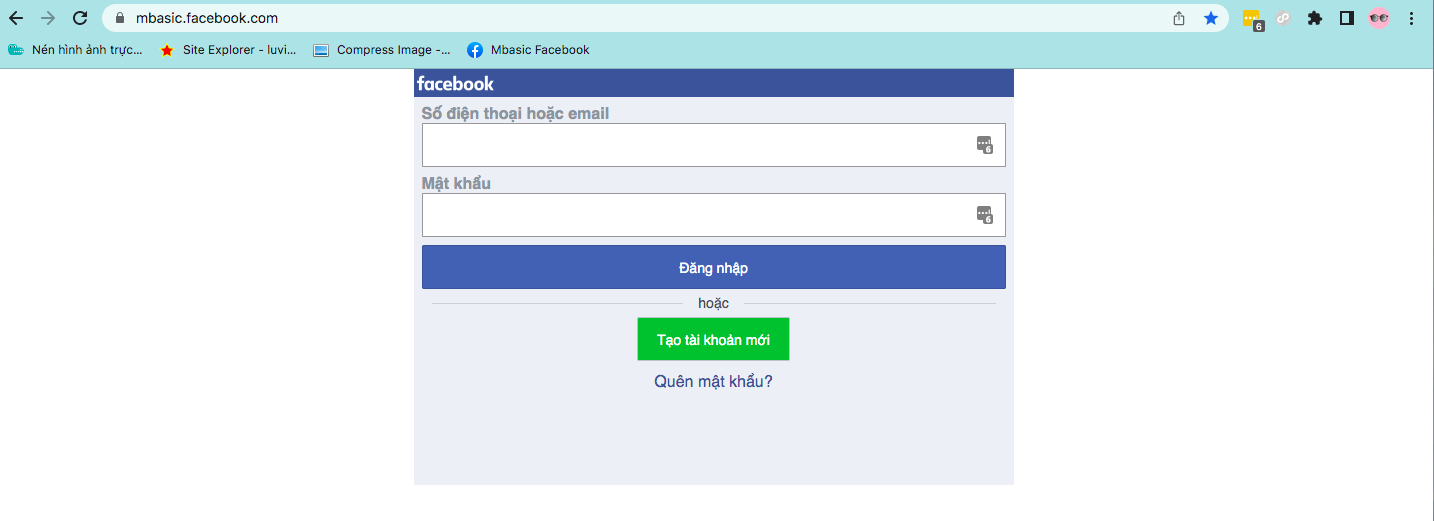1434x521 pixels.
Task: Click password manager icon in password field
Action: [985, 215]
